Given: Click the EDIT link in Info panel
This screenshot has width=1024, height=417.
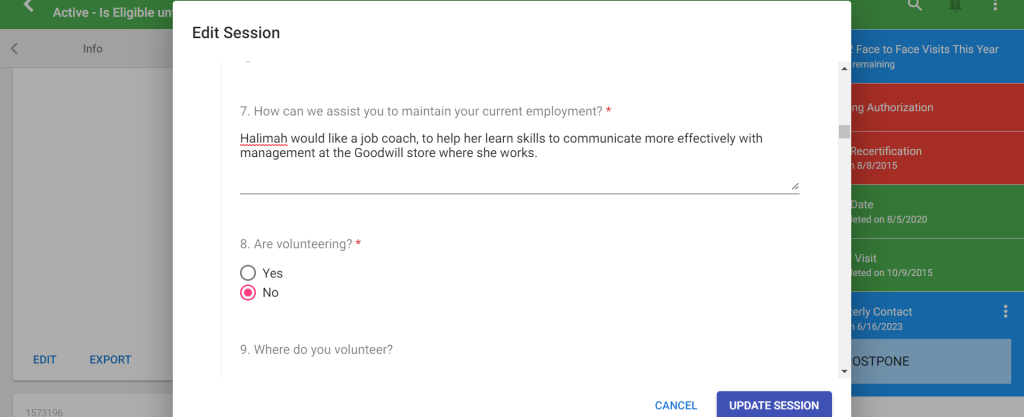Looking at the screenshot, I should tap(45, 360).
